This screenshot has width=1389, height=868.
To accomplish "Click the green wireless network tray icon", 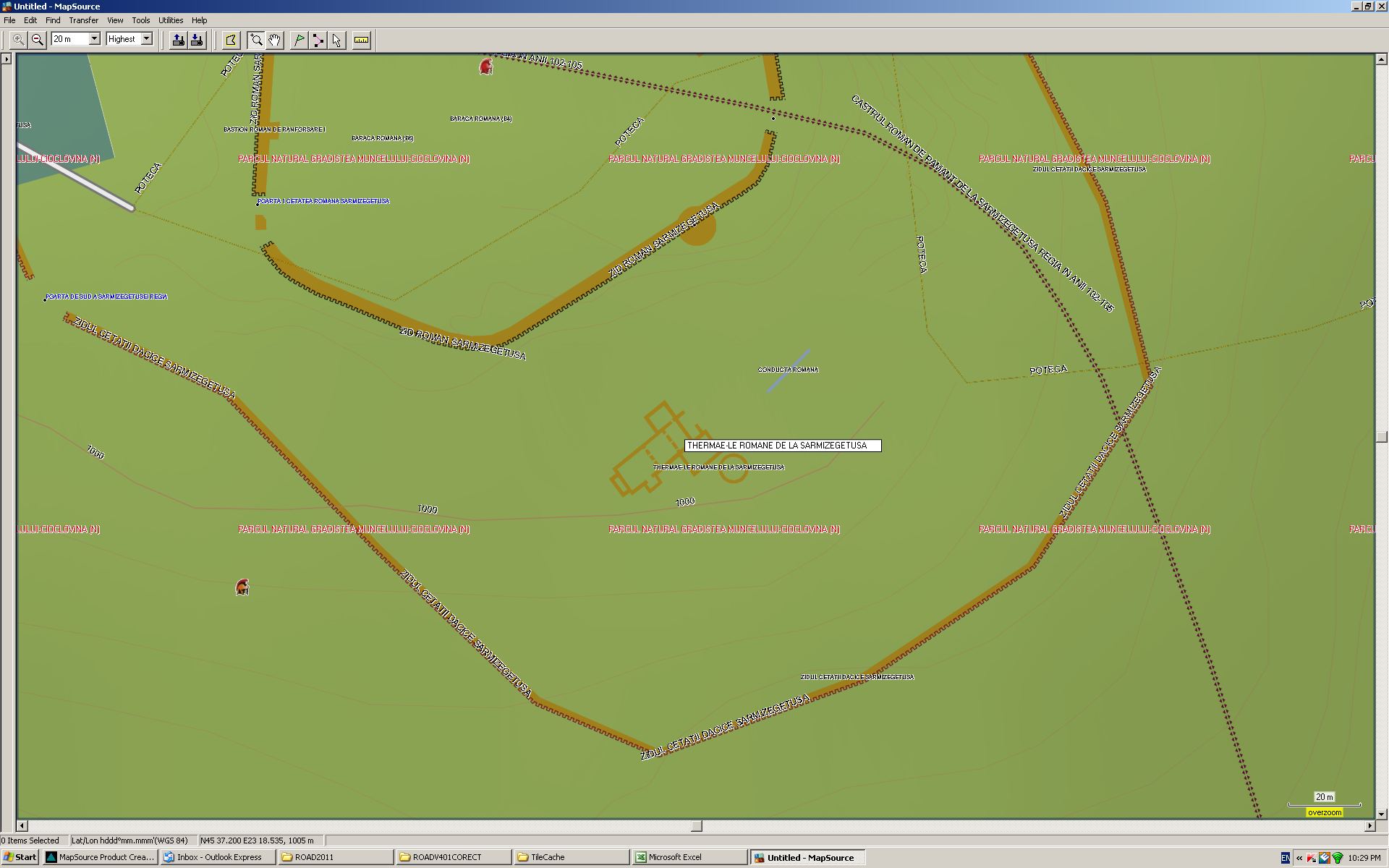I will point(1338,858).
